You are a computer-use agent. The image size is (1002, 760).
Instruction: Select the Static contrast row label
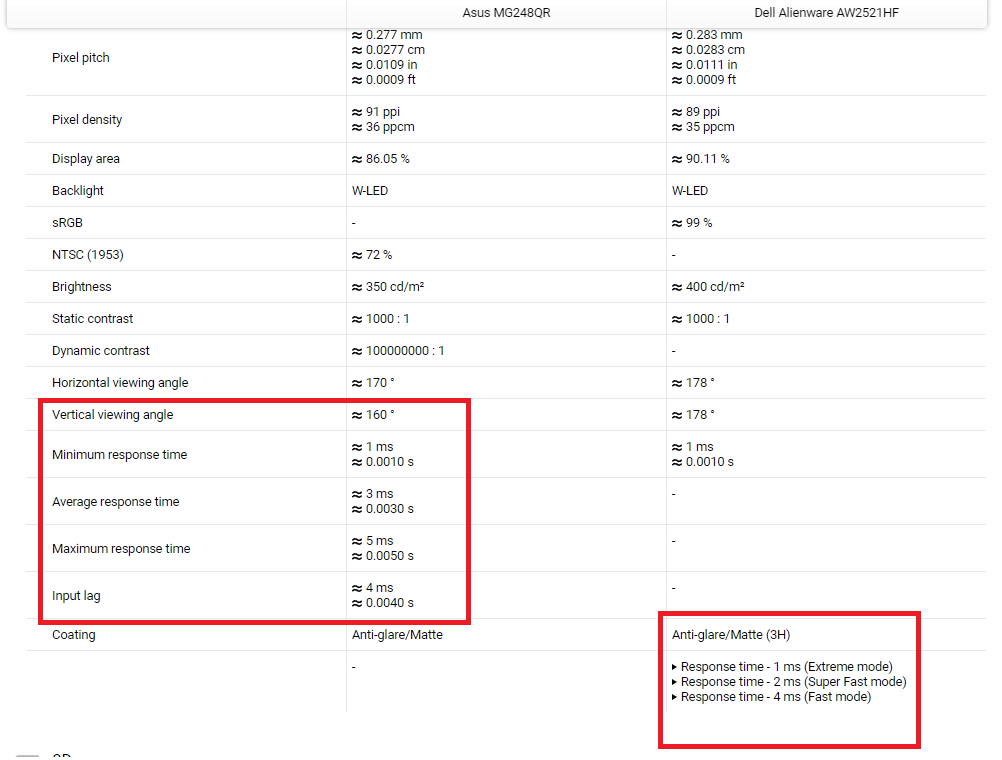click(93, 318)
